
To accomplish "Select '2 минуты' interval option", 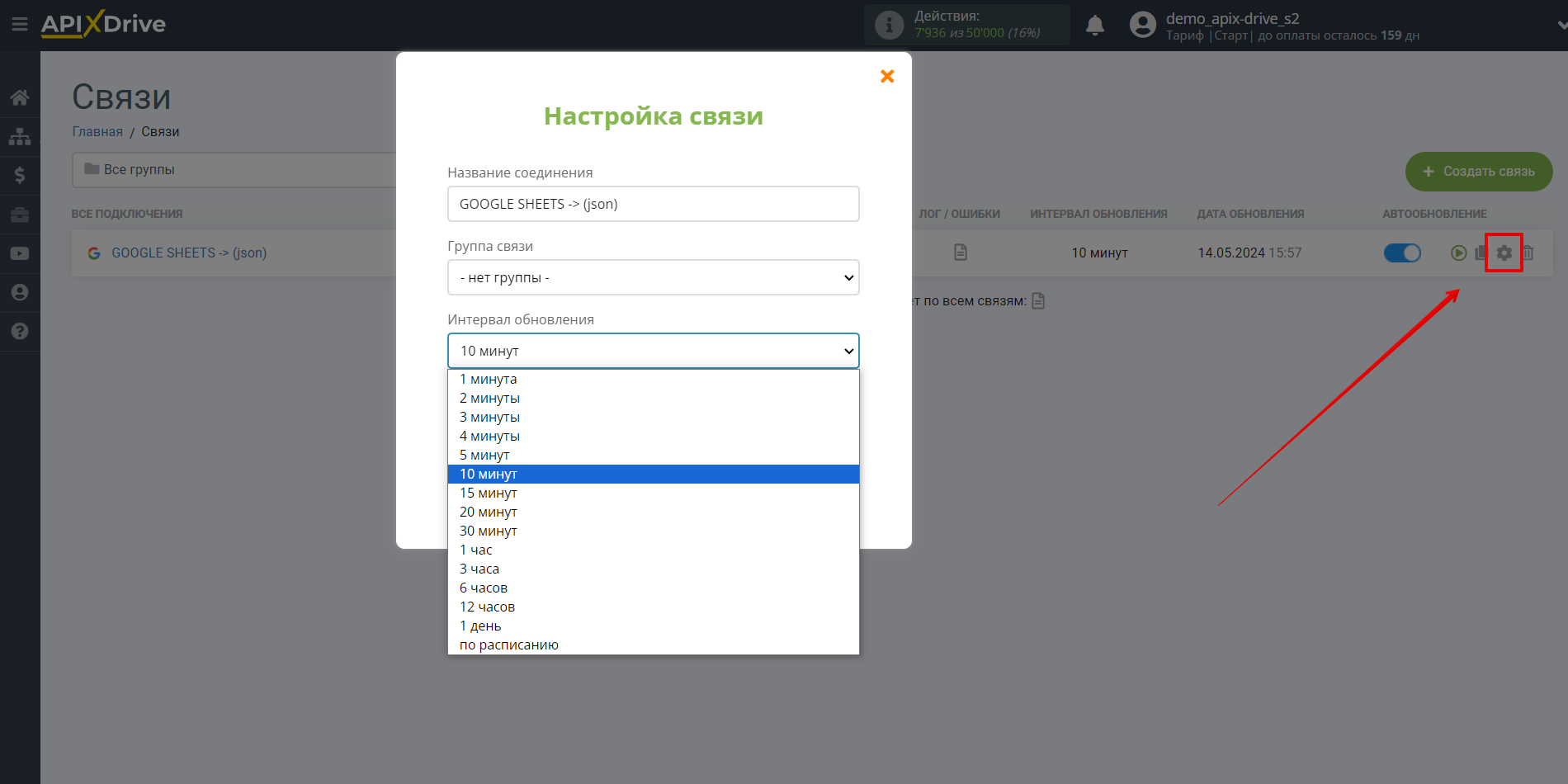I will [654, 398].
